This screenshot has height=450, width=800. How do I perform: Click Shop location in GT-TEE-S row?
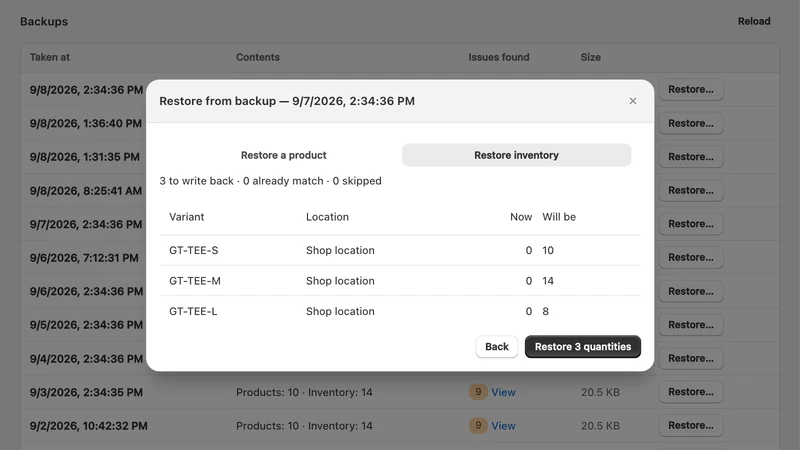coord(340,251)
